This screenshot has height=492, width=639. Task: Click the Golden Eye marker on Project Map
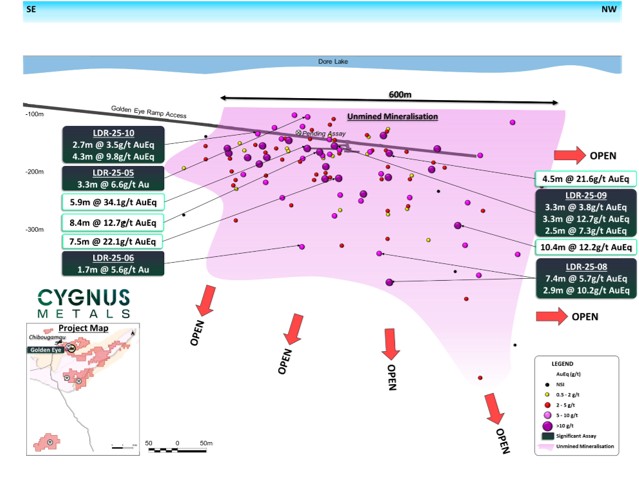72,347
